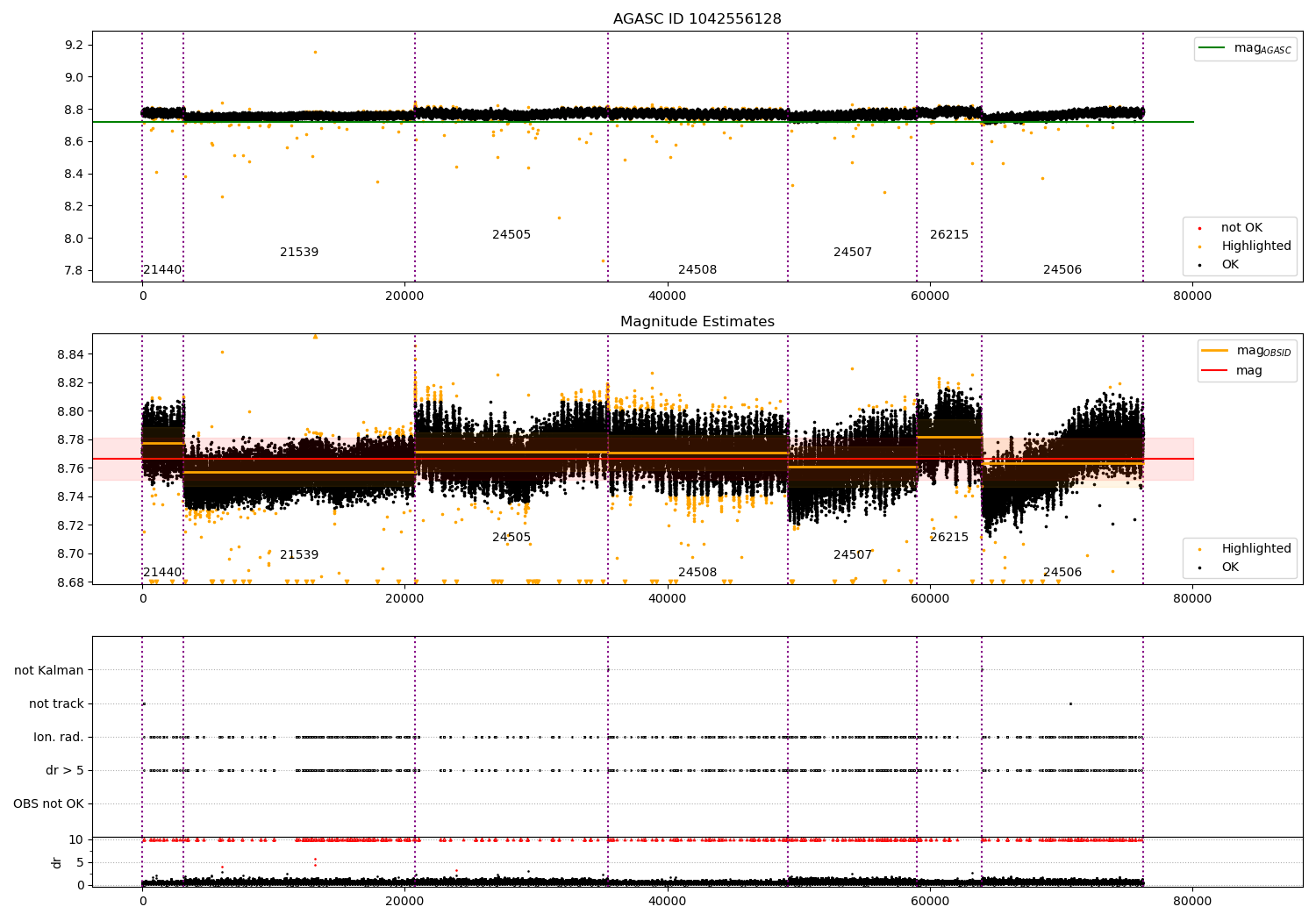Click the 9.0 tick on top y-axis
Viewport: 1316px width, 921px height.
pyautogui.click(x=75, y=77)
